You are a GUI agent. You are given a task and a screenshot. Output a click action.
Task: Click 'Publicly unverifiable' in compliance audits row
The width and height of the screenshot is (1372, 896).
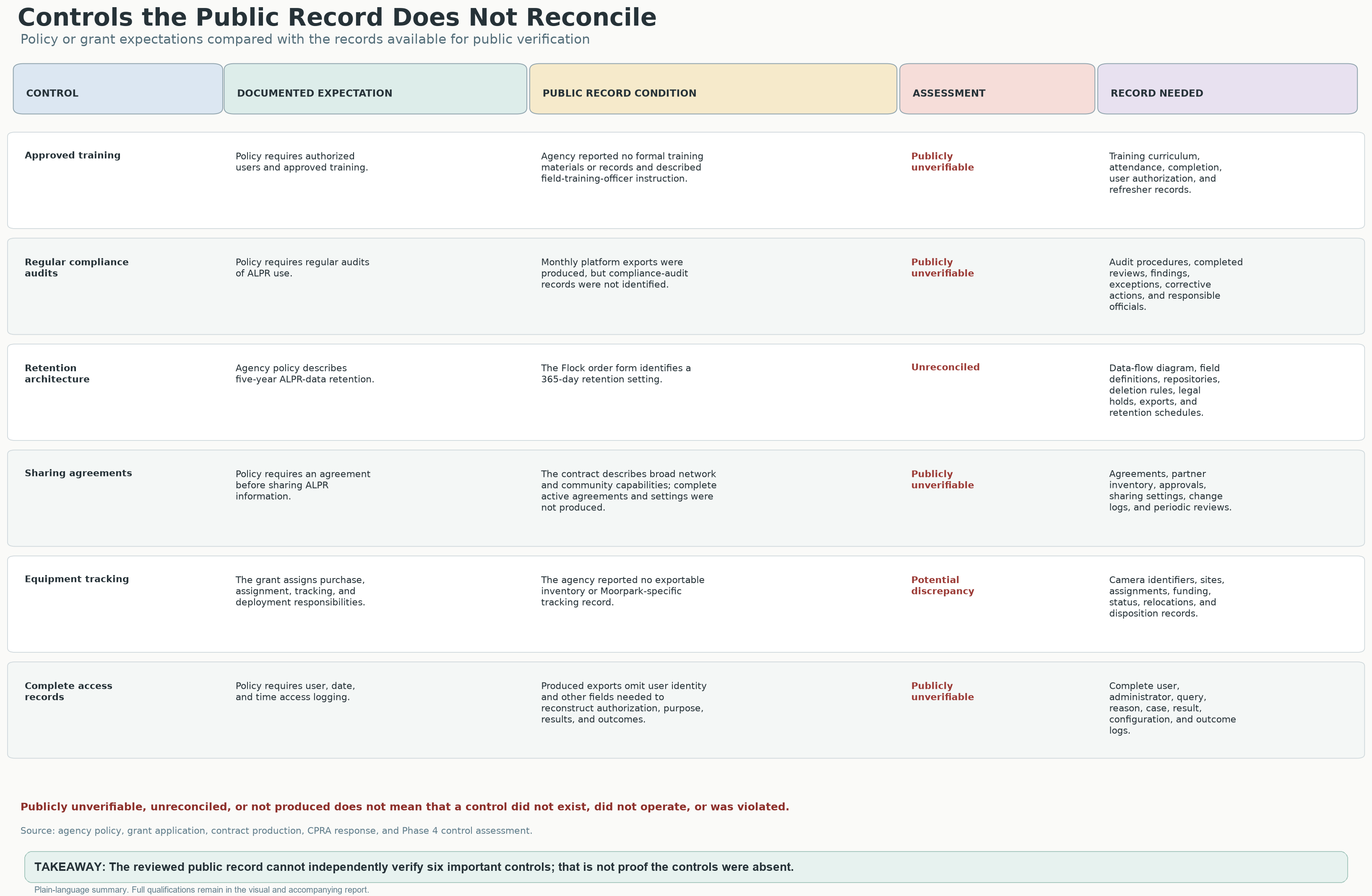click(942, 268)
